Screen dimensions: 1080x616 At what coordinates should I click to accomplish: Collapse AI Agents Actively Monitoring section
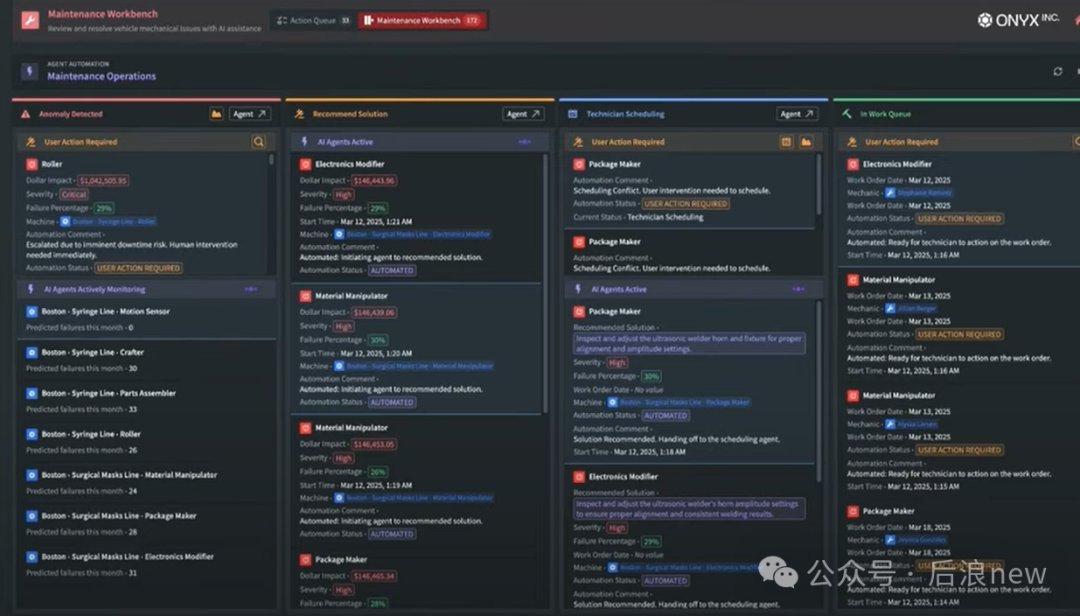click(x=251, y=289)
